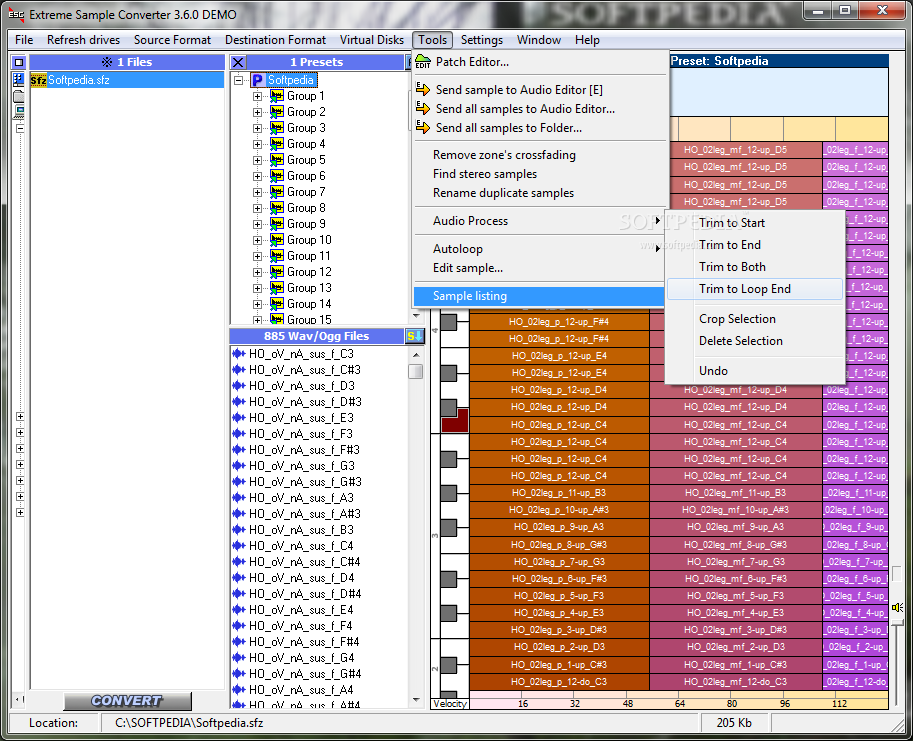Select Remove zone's crossfading
The height and width of the screenshot is (741, 913).
(504, 155)
